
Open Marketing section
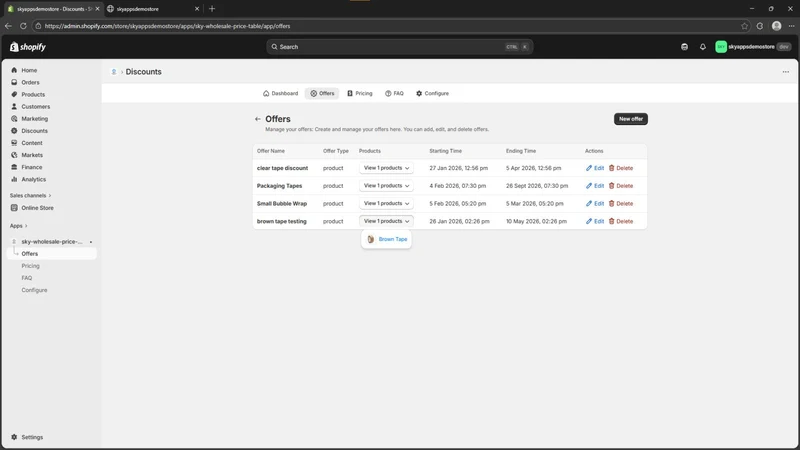[x=34, y=118]
